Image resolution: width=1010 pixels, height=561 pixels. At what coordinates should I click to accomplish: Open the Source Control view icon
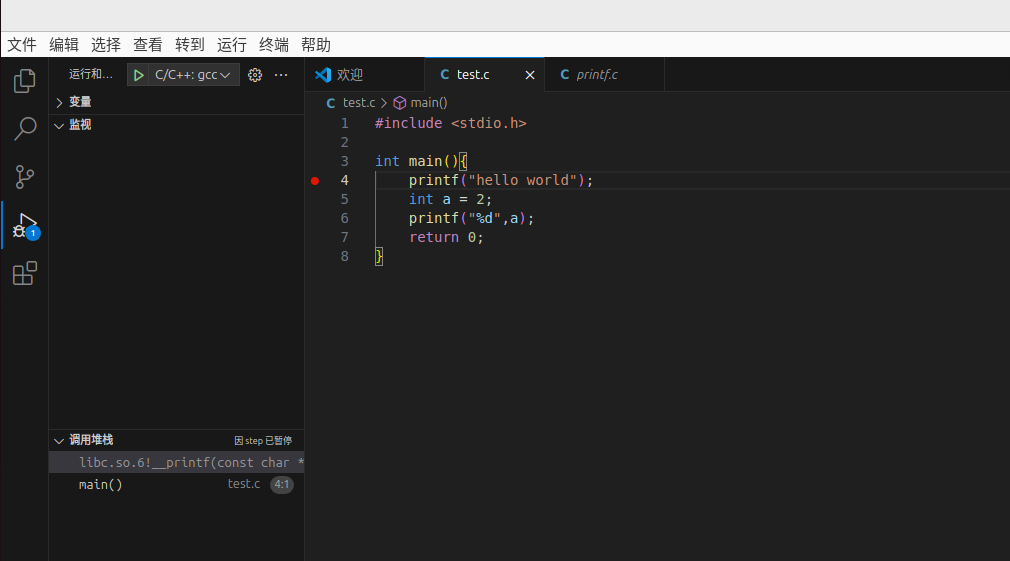pos(25,177)
